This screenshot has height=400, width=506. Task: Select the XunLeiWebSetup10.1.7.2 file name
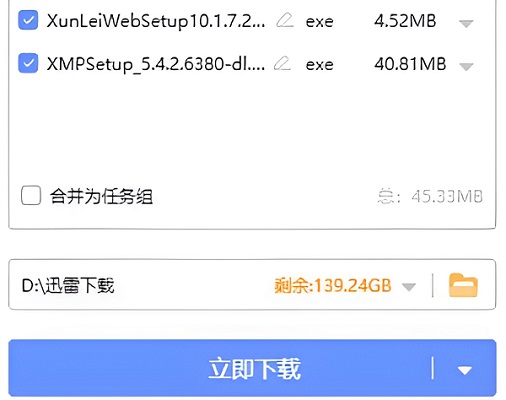click(x=156, y=21)
